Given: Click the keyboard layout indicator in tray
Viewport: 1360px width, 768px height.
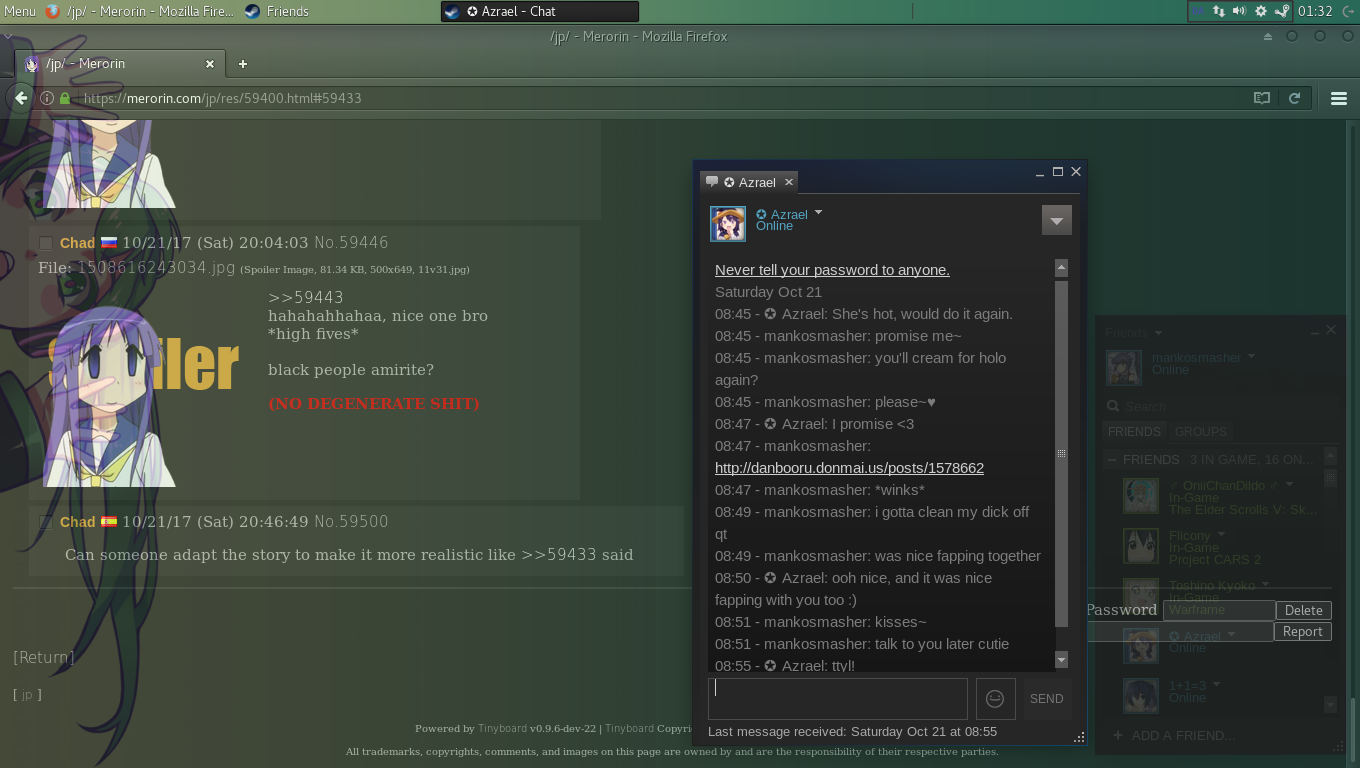Looking at the screenshot, I should tap(1199, 11).
